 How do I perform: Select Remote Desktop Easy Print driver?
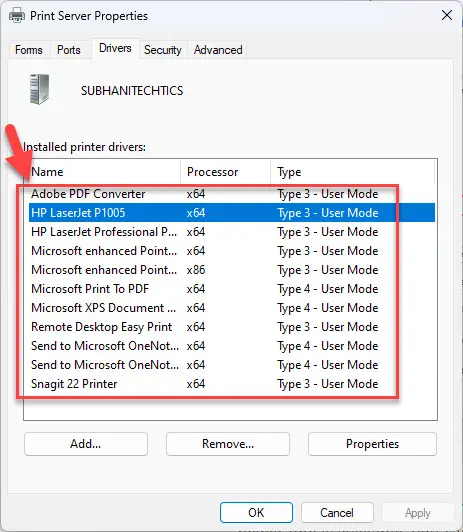coord(232,327)
